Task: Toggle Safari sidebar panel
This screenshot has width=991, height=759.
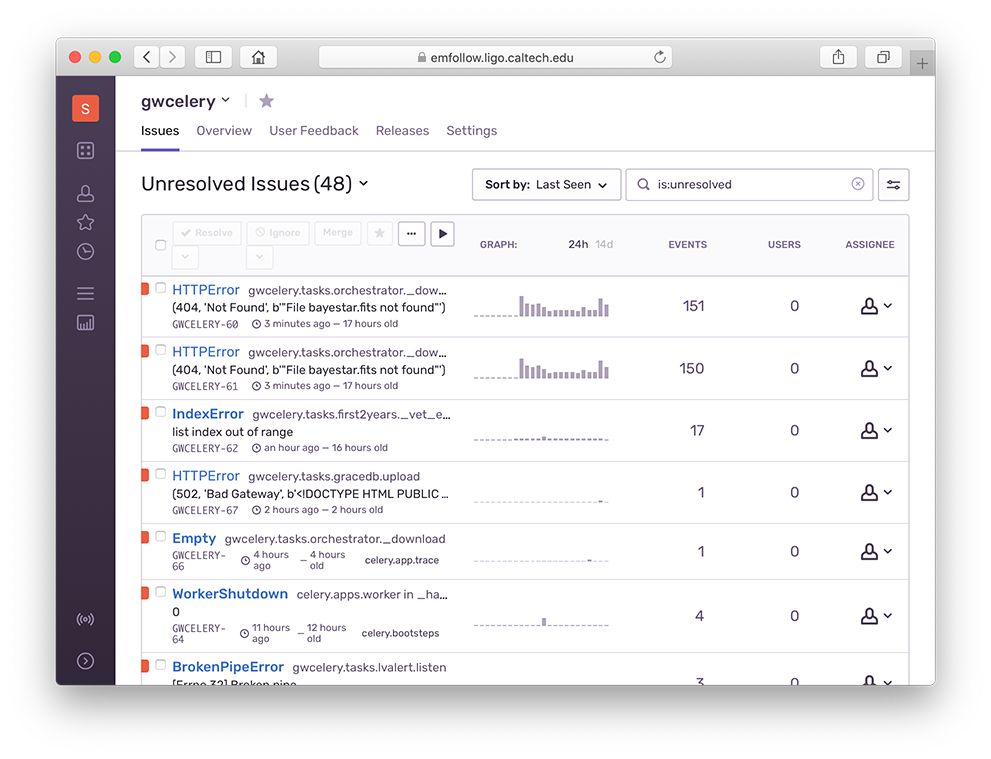Action: (x=214, y=58)
